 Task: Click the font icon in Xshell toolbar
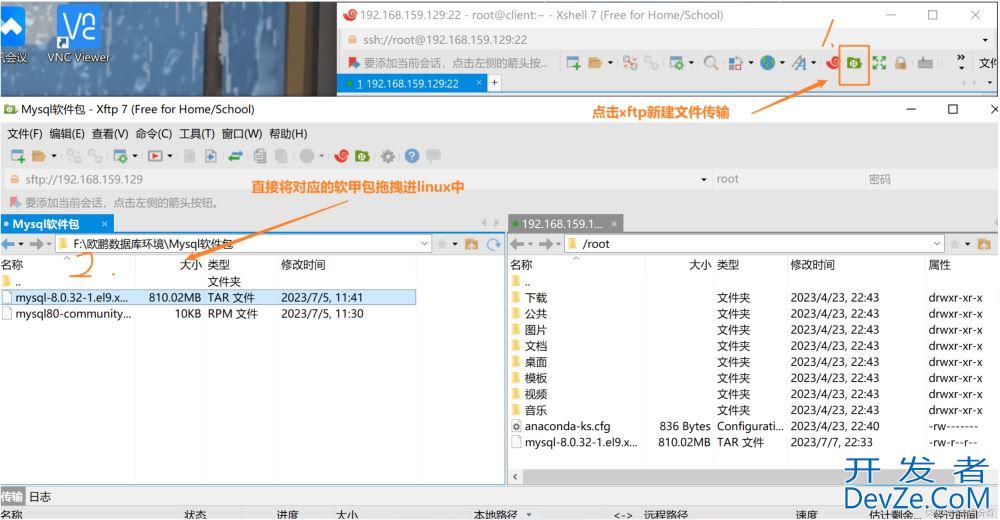tap(798, 63)
